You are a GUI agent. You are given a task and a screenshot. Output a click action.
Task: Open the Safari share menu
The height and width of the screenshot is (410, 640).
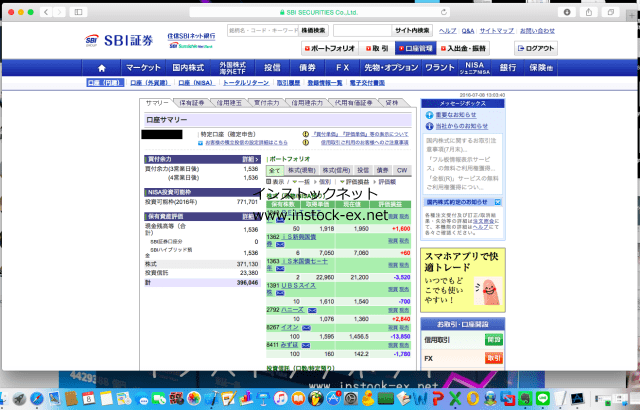[589, 12]
